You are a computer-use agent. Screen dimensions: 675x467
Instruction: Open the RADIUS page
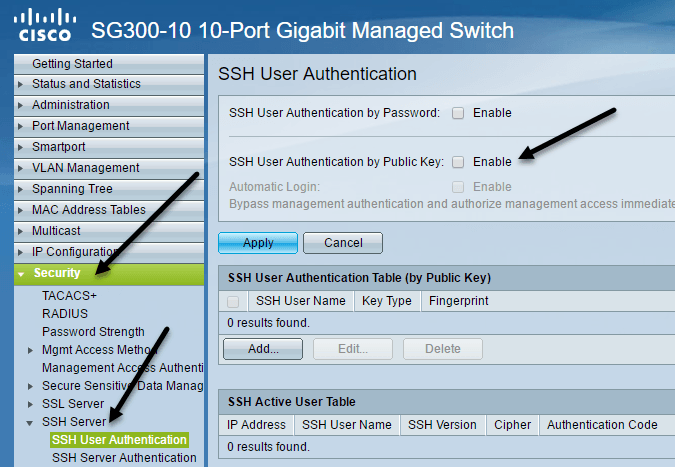tap(65, 314)
